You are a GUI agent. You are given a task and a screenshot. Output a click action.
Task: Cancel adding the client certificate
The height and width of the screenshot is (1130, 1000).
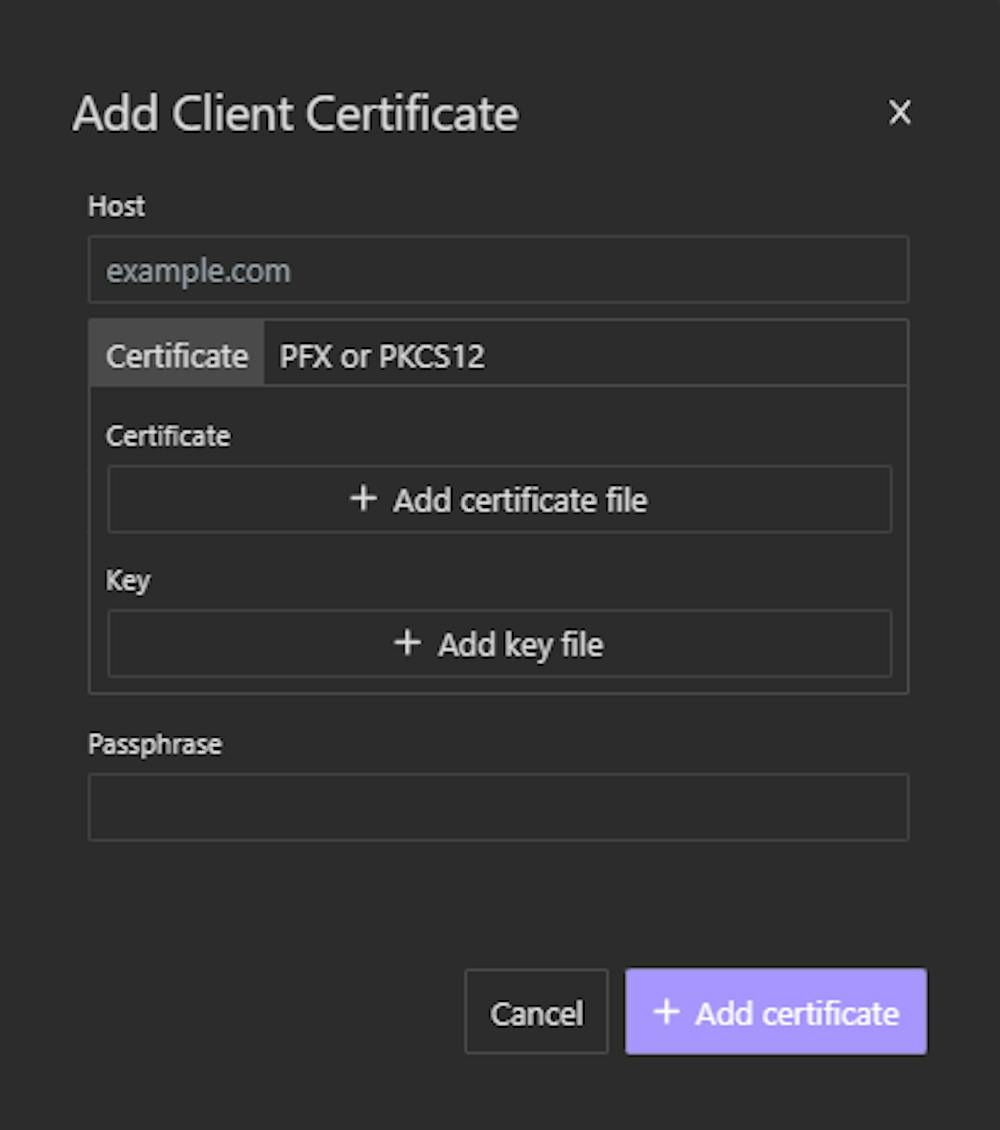(536, 1011)
